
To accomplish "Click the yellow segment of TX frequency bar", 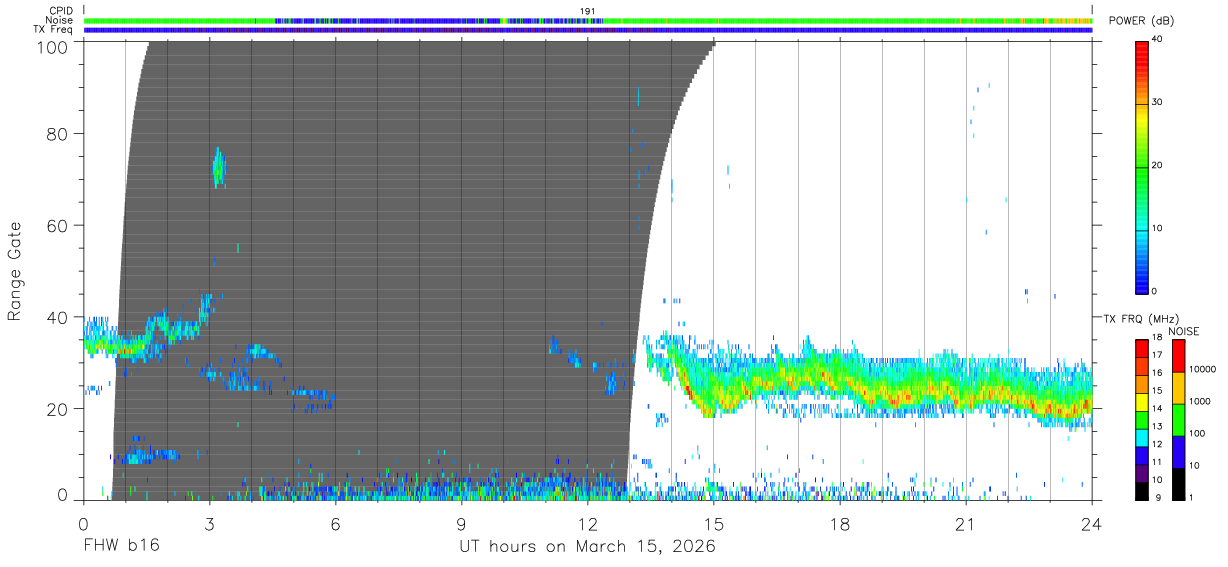I will (1143, 402).
